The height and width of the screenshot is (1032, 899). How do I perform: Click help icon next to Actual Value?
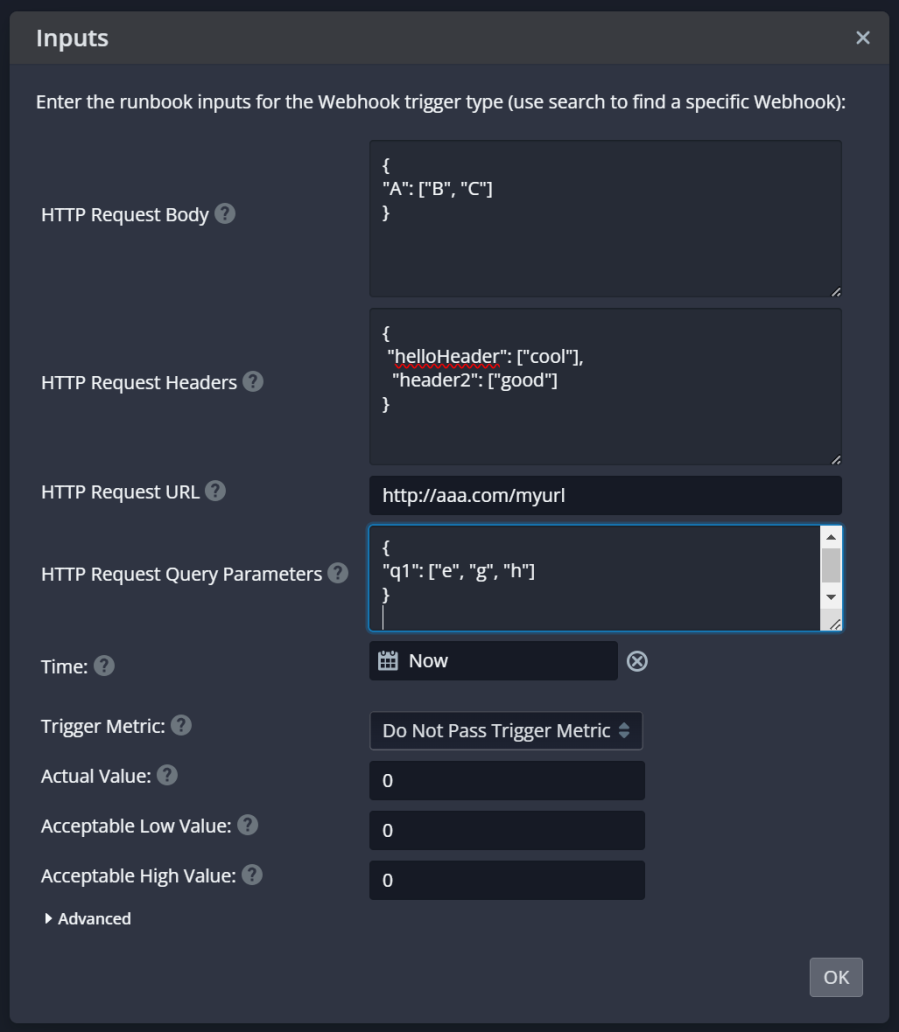(x=167, y=775)
